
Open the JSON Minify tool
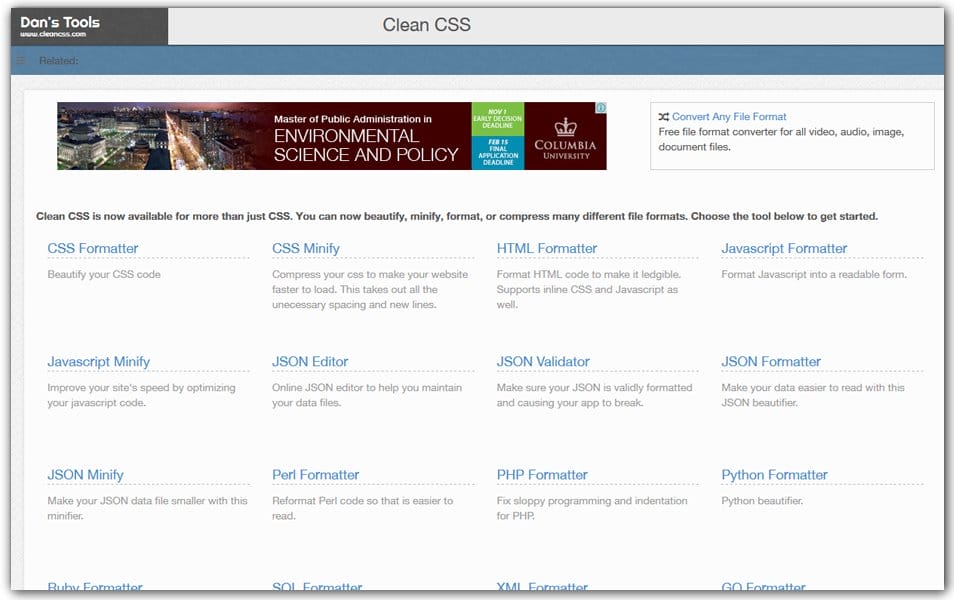tap(86, 474)
